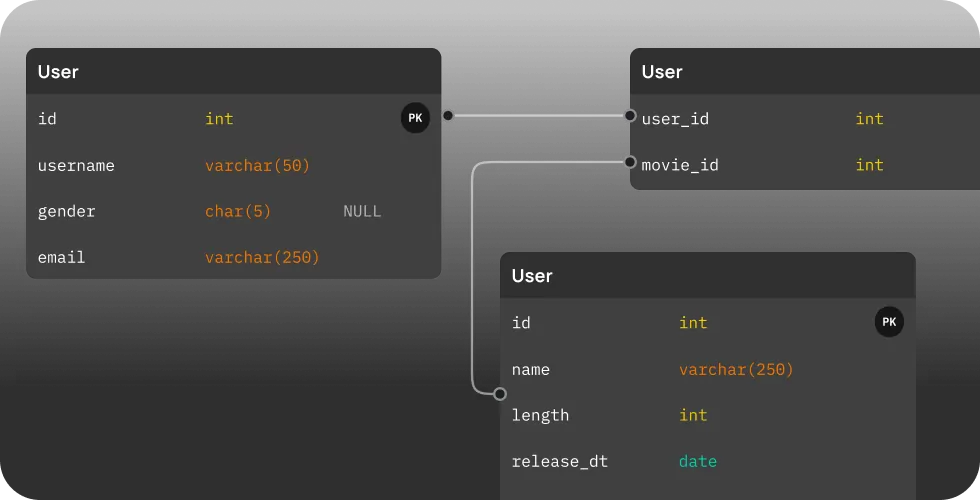Click the date data type

[x=698, y=461]
